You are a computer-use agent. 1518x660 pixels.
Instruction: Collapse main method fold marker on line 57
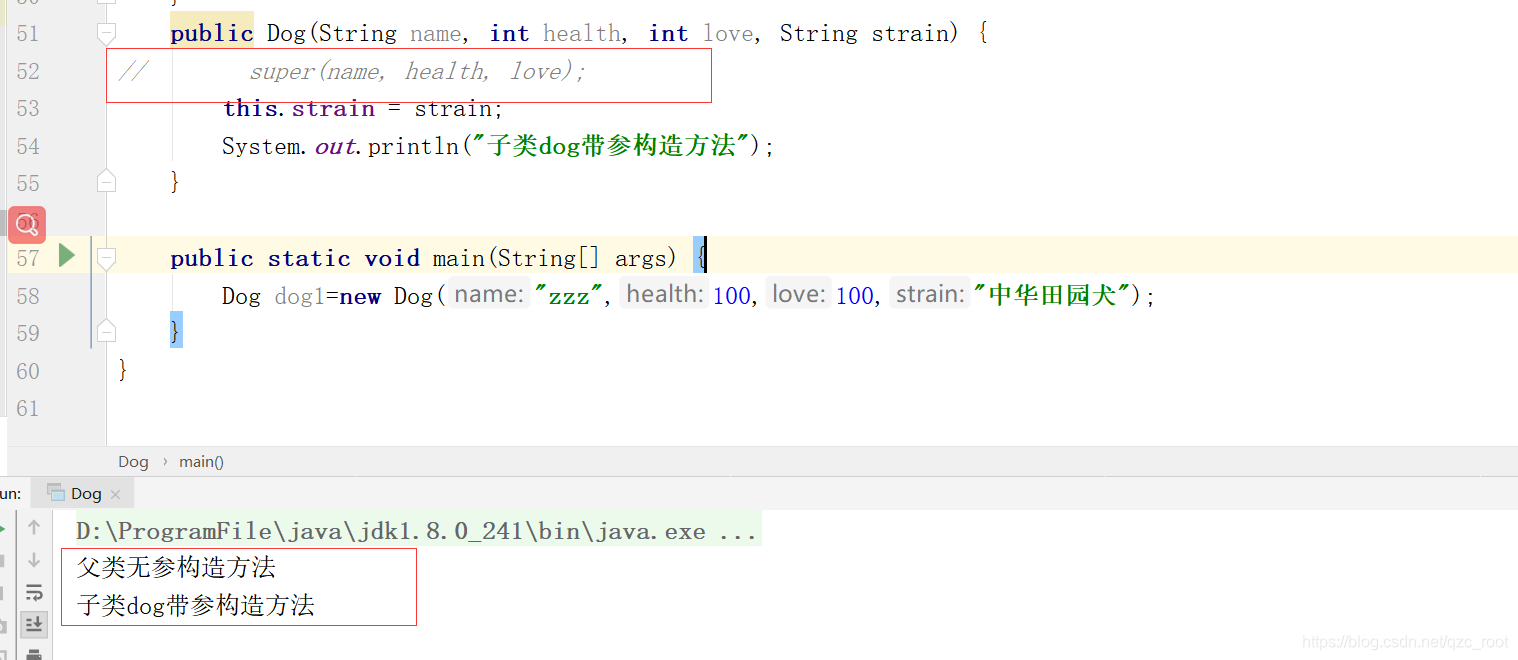[x=106, y=258]
